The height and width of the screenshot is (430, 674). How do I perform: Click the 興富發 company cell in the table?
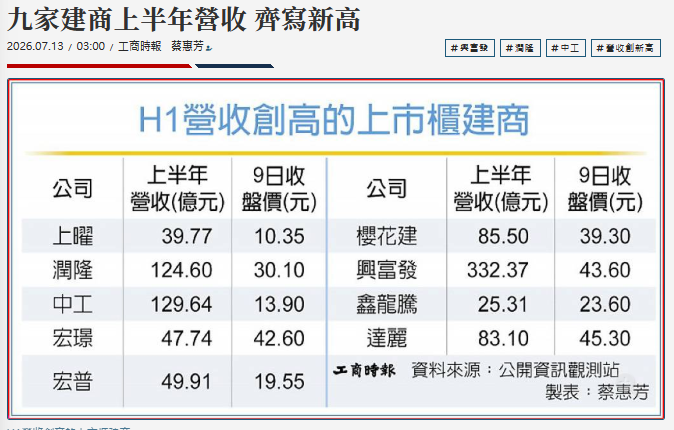tap(386, 270)
